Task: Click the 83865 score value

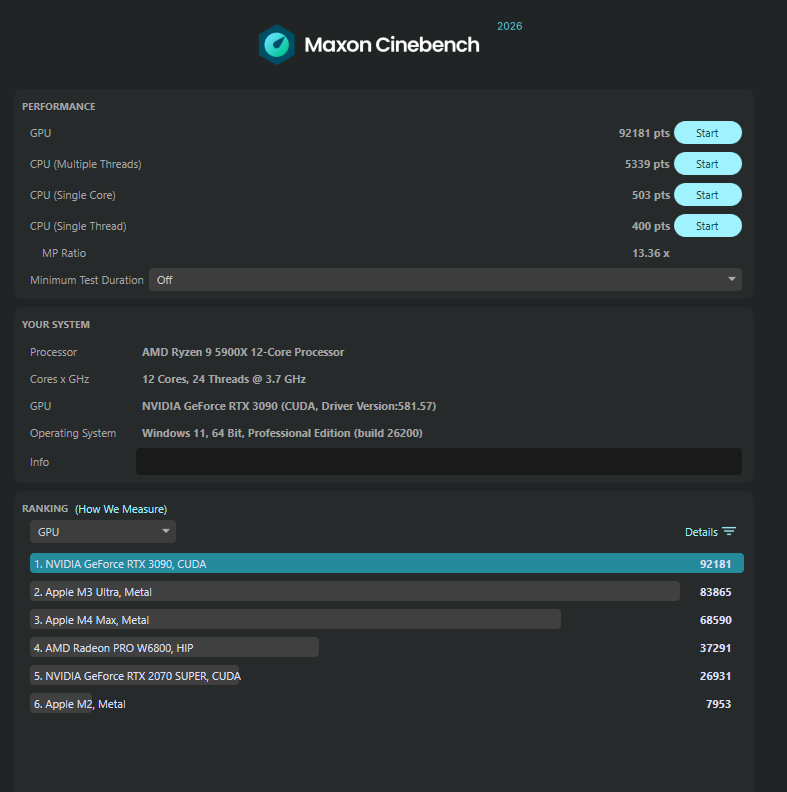Action: pos(715,592)
